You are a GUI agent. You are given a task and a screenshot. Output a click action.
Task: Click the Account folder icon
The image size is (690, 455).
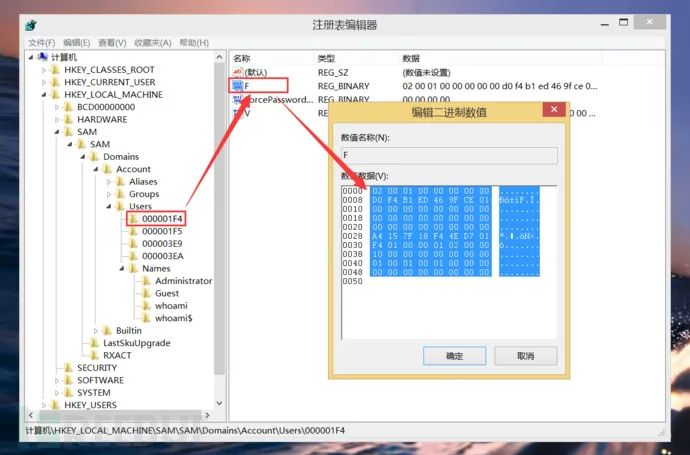click(107, 169)
